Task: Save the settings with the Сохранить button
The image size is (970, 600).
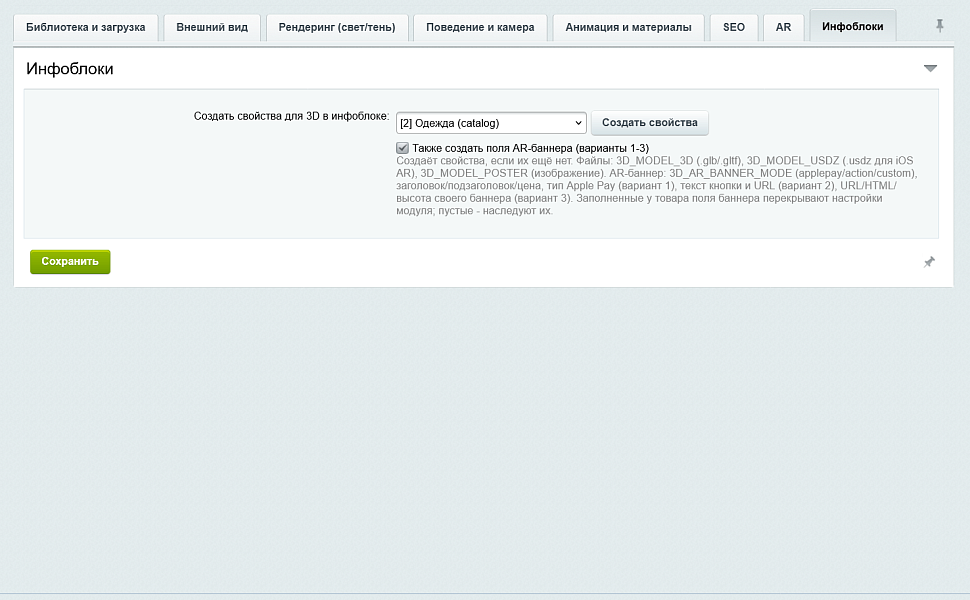Action: point(70,262)
